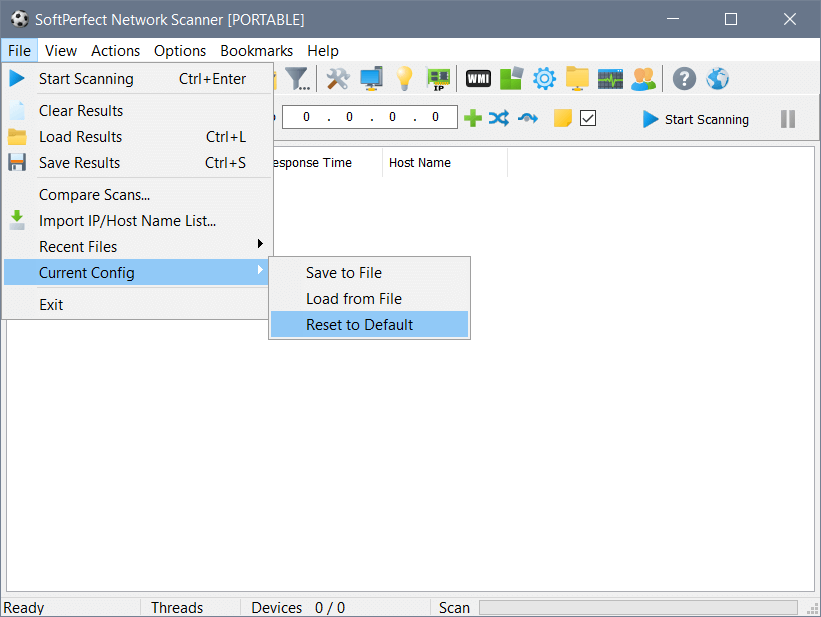Choose Exit from File menu

tap(136, 305)
